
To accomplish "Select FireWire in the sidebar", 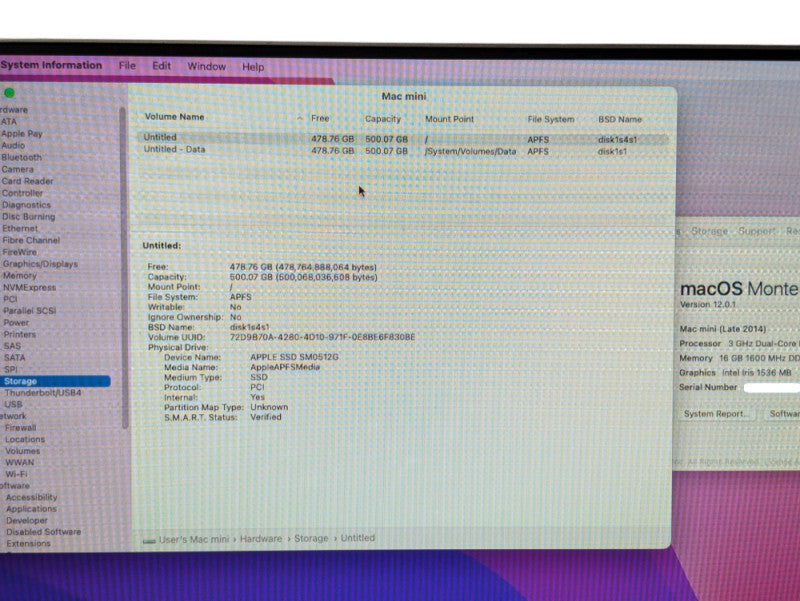I will coord(19,252).
